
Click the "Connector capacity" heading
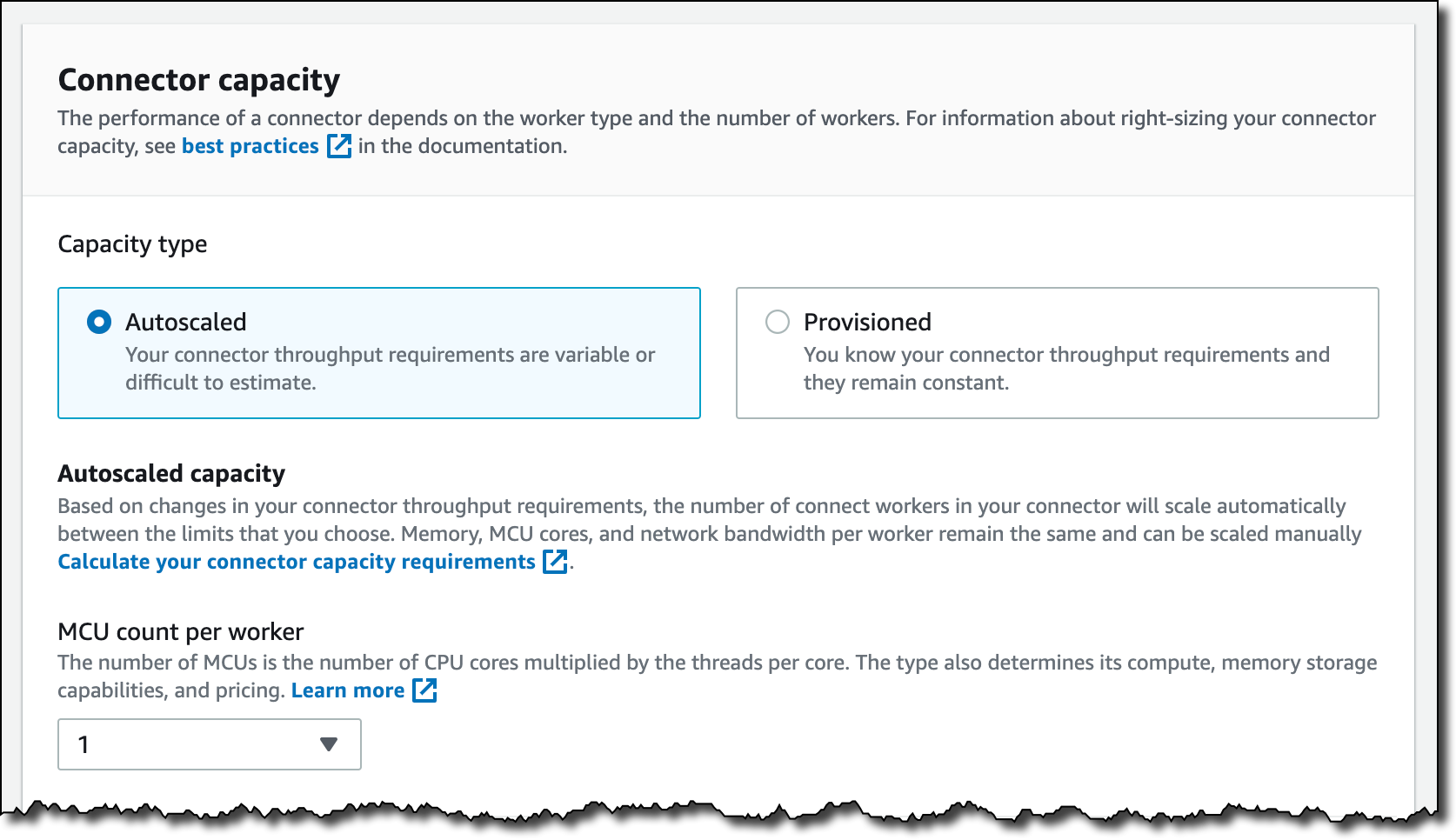point(199,80)
